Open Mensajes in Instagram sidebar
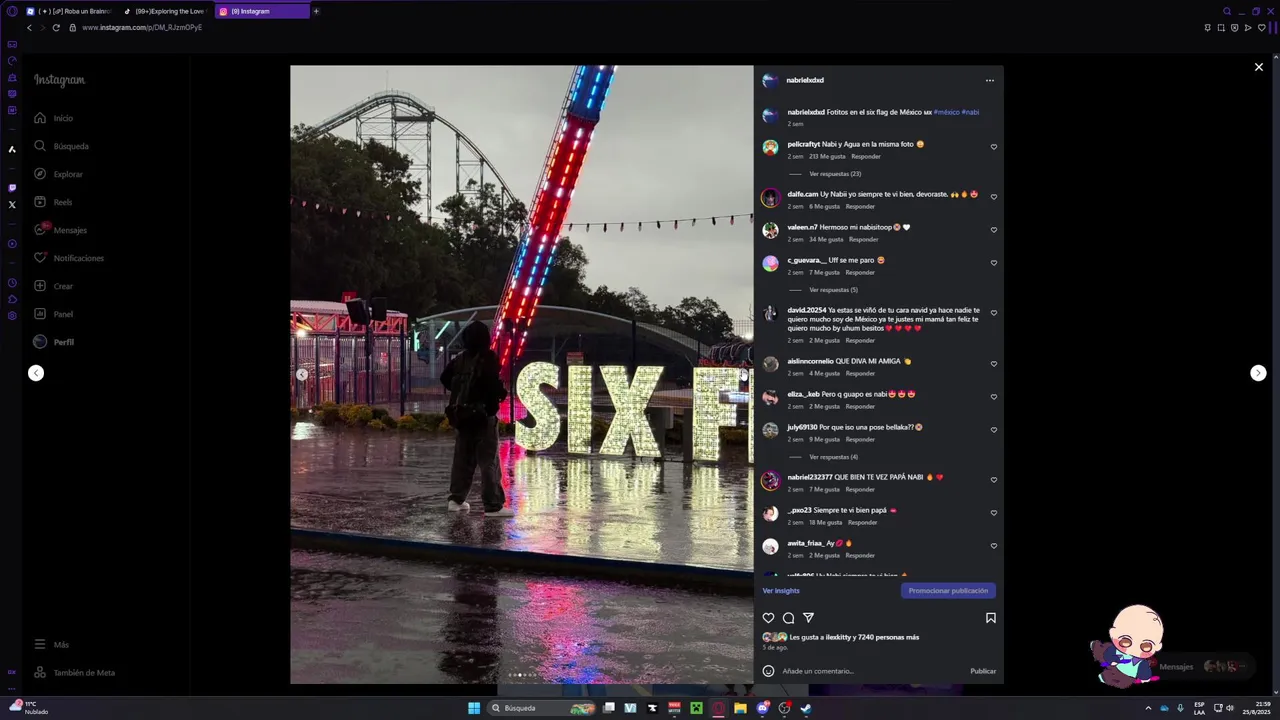Image resolution: width=1280 pixels, height=720 pixels. coord(60,230)
